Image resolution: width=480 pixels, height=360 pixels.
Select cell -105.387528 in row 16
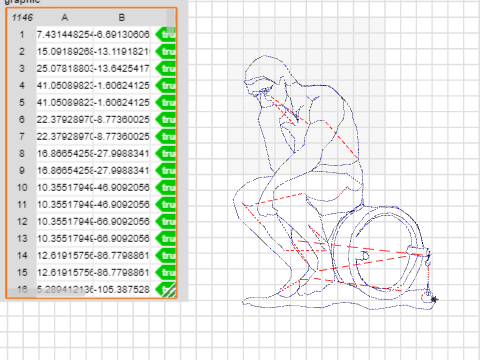[x=122, y=289]
